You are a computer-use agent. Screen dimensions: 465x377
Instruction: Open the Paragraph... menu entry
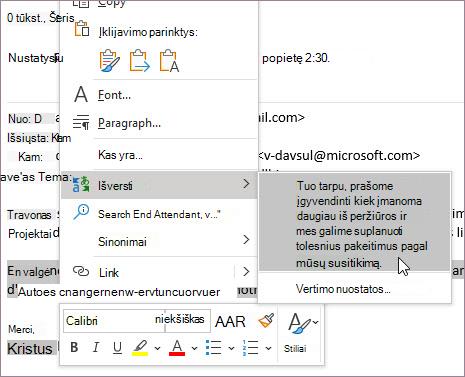(x=159, y=123)
